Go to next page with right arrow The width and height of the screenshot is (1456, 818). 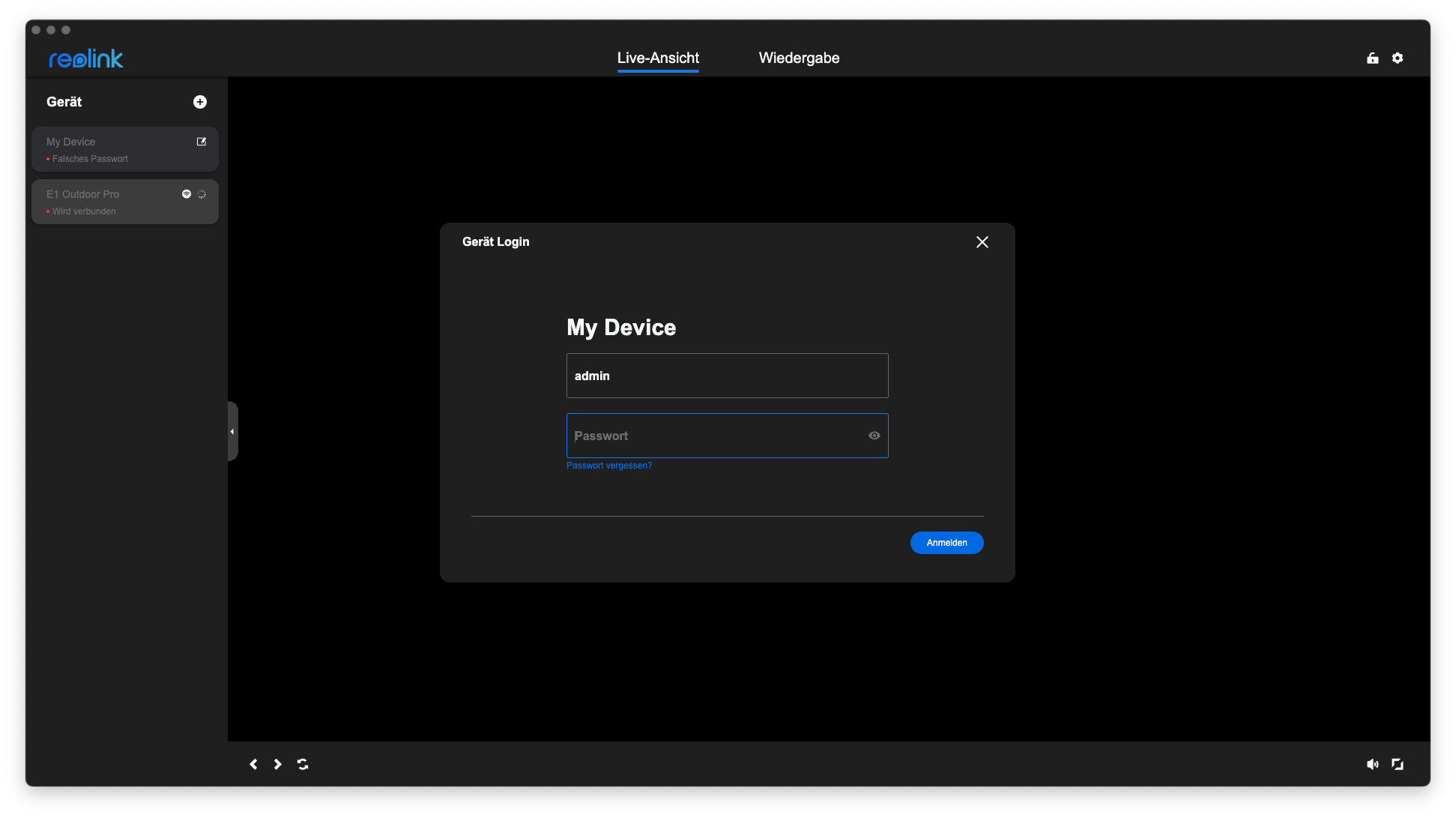point(278,764)
